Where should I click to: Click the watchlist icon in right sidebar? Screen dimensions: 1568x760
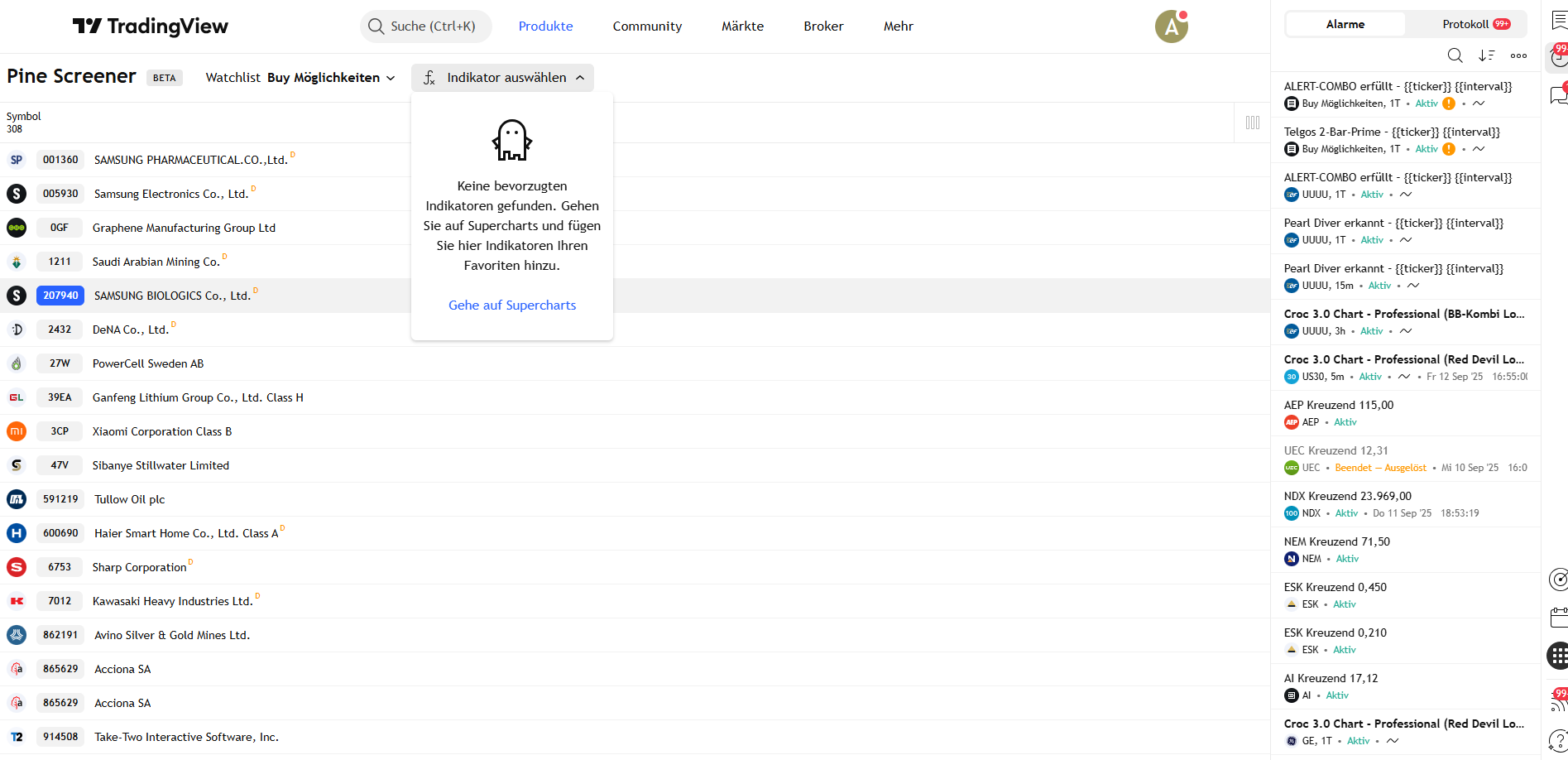[1558, 20]
